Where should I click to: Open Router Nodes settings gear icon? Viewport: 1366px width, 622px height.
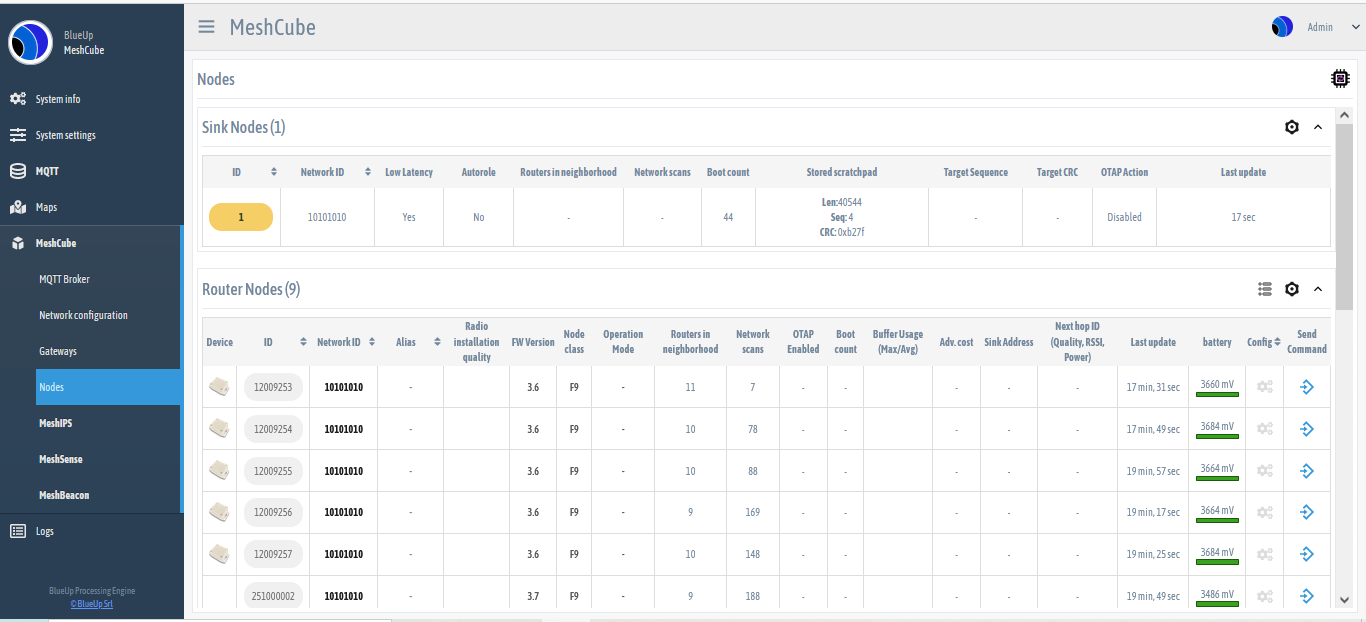pyautogui.click(x=1291, y=289)
